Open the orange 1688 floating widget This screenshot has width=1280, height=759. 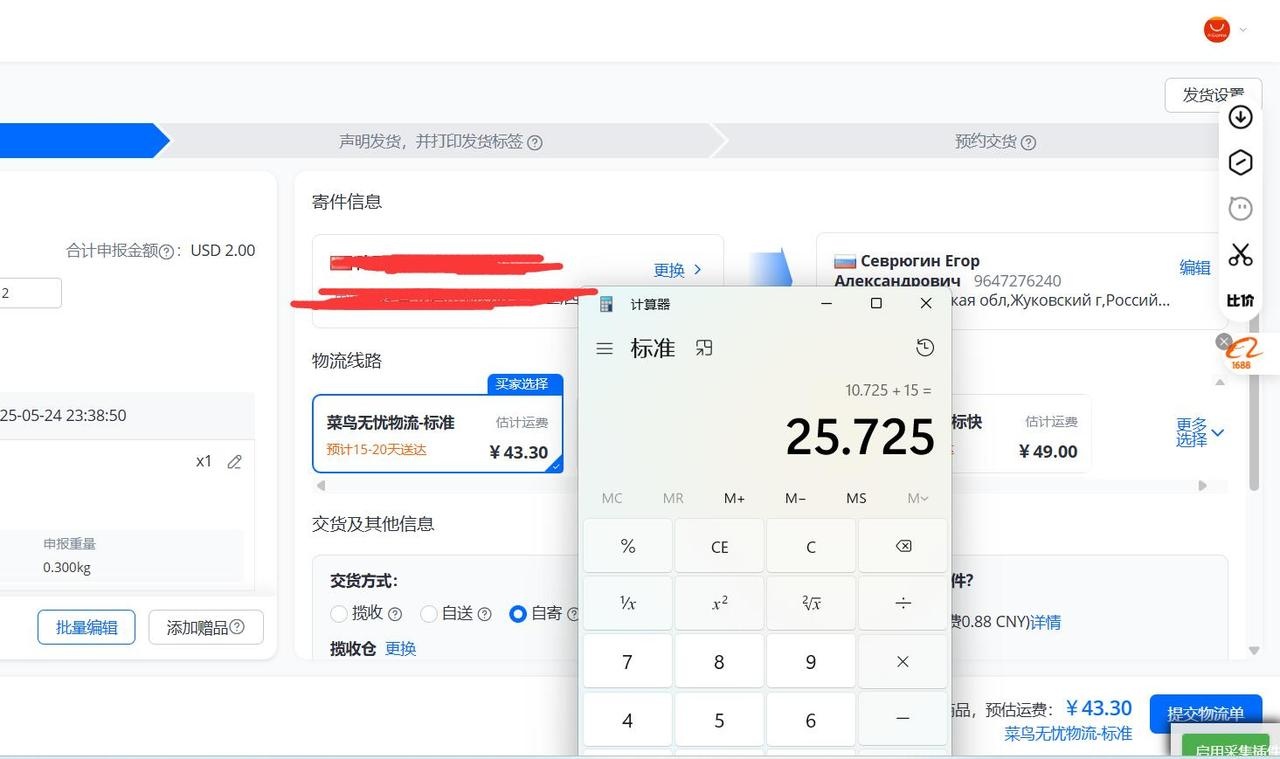tap(1246, 353)
